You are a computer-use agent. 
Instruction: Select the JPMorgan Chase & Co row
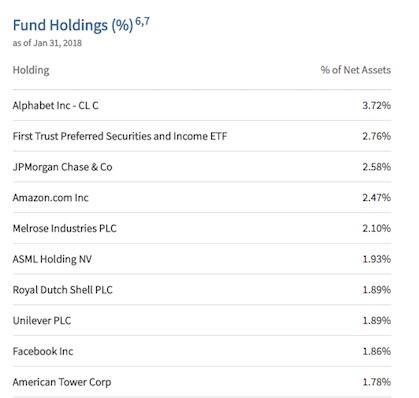202,167
